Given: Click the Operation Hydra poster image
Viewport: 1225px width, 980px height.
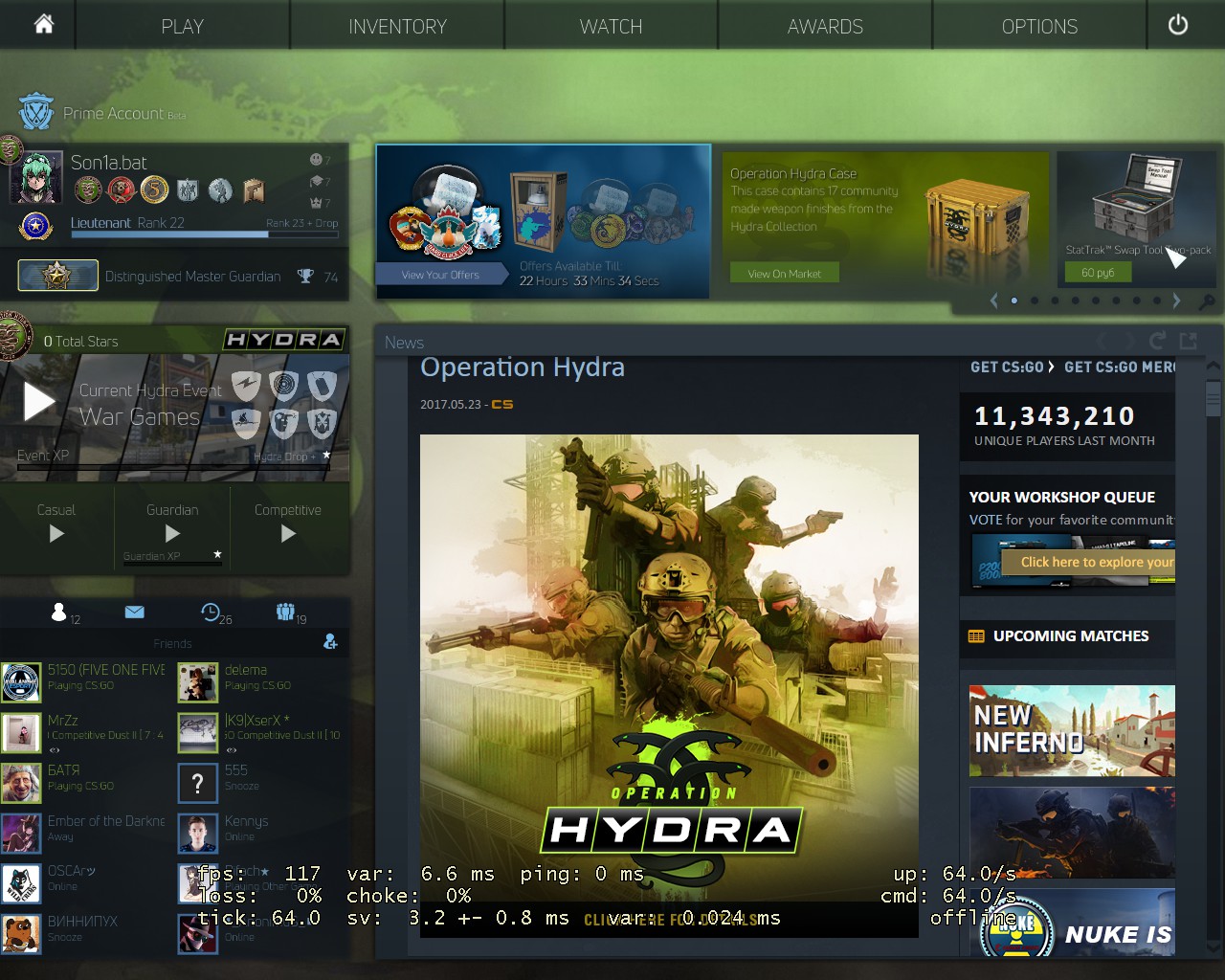Looking at the screenshot, I should (669, 686).
